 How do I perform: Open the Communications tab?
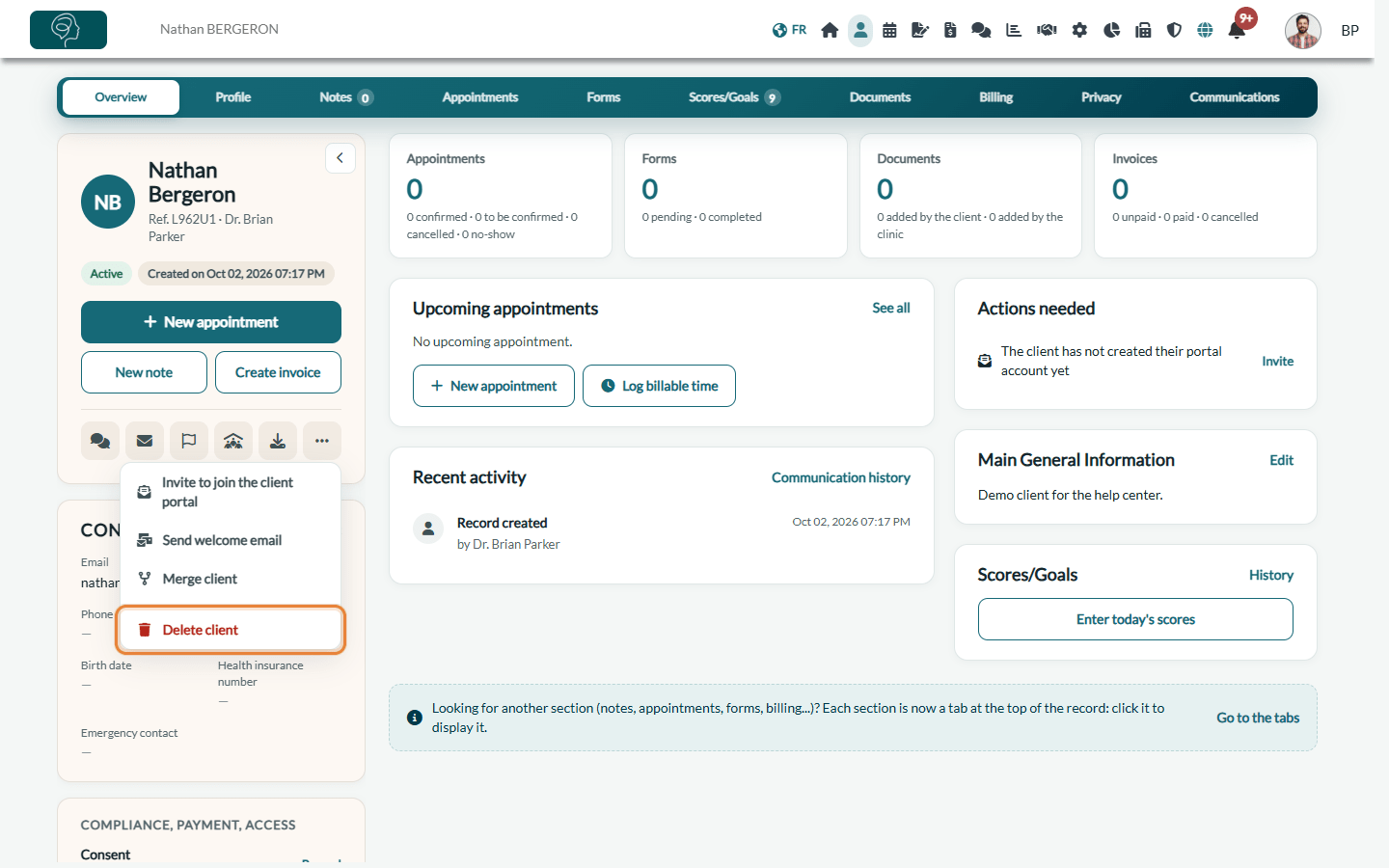pos(1235,97)
